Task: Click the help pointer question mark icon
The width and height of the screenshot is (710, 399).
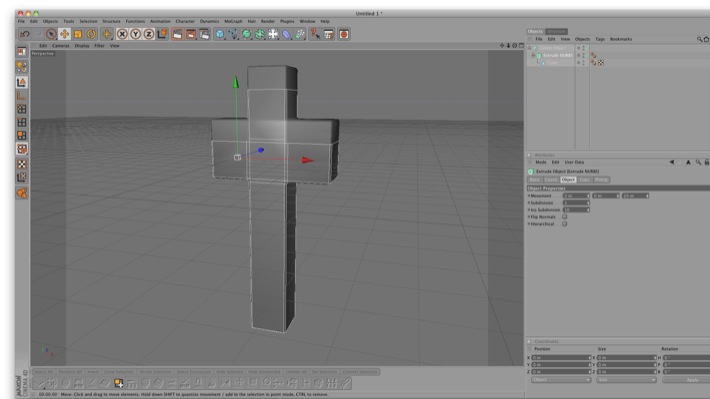Action: 315,34
